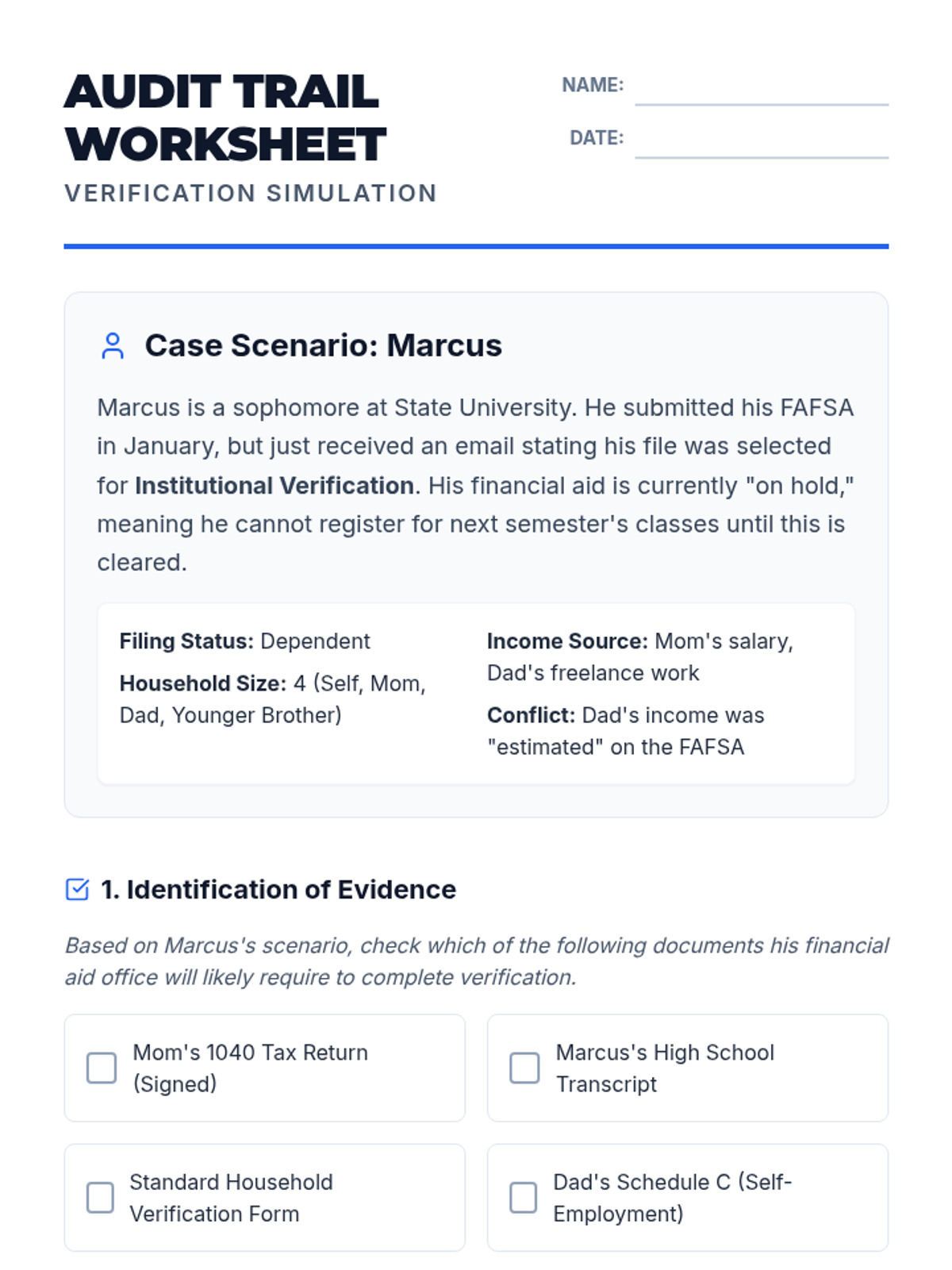
Task: Click the Filing Status: Dependent detail
Action: pyautogui.click(x=244, y=641)
